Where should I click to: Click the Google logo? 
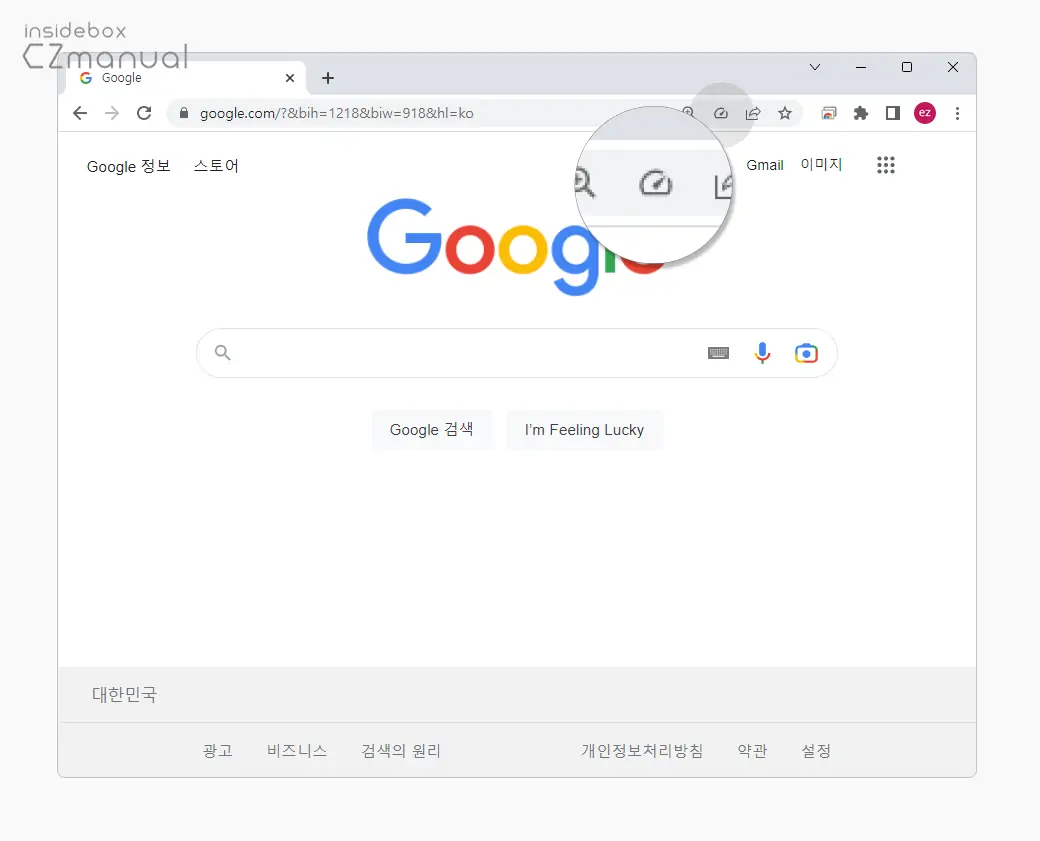pyautogui.click(x=516, y=246)
